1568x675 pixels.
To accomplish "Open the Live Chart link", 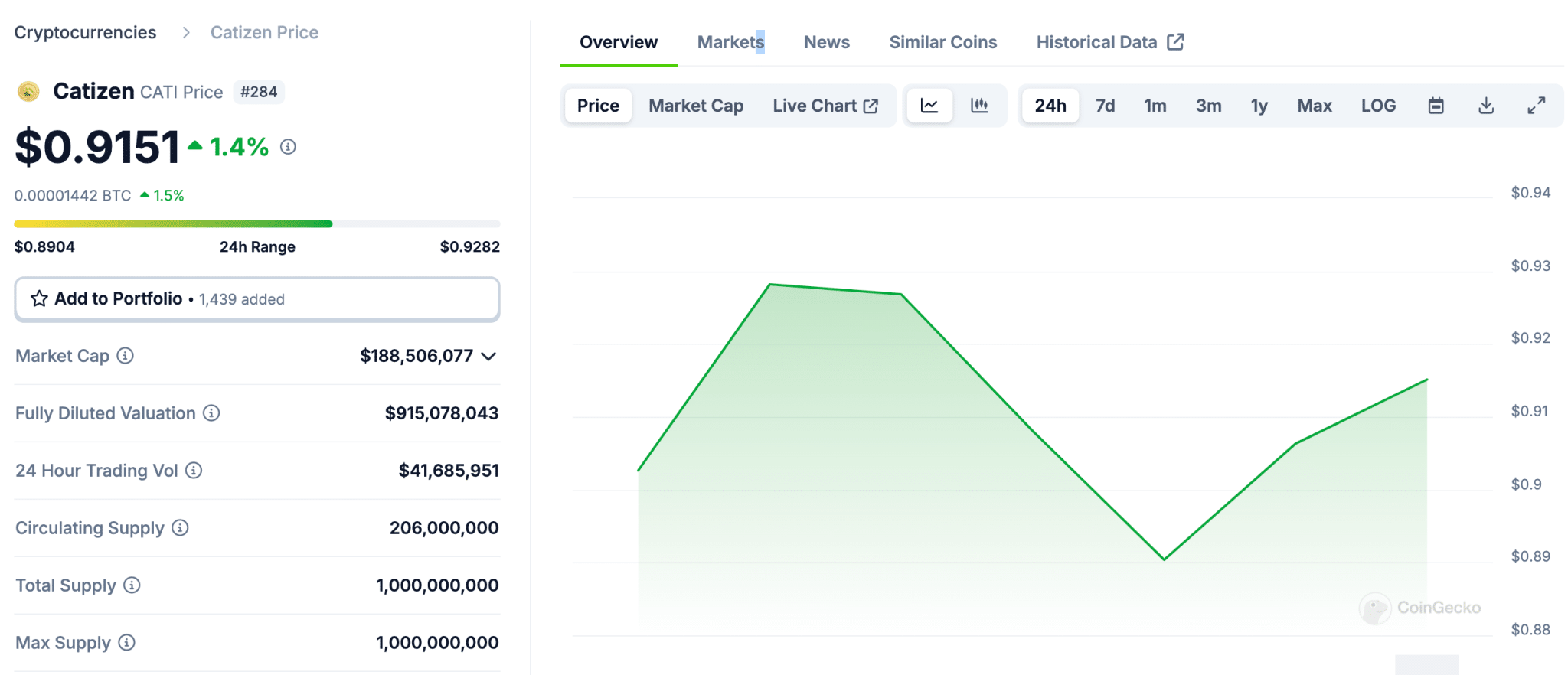I will pyautogui.click(x=825, y=106).
